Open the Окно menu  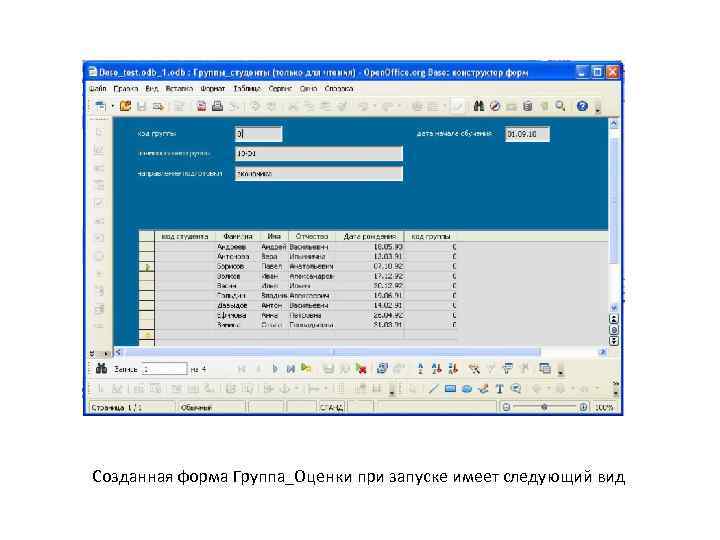308,88
